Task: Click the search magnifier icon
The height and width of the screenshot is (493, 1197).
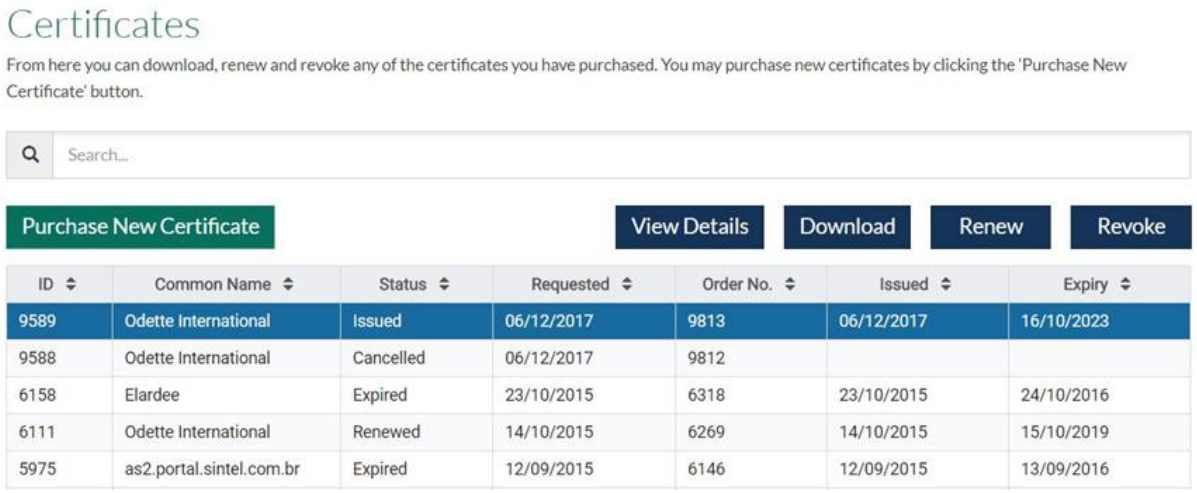Action: click(x=30, y=155)
